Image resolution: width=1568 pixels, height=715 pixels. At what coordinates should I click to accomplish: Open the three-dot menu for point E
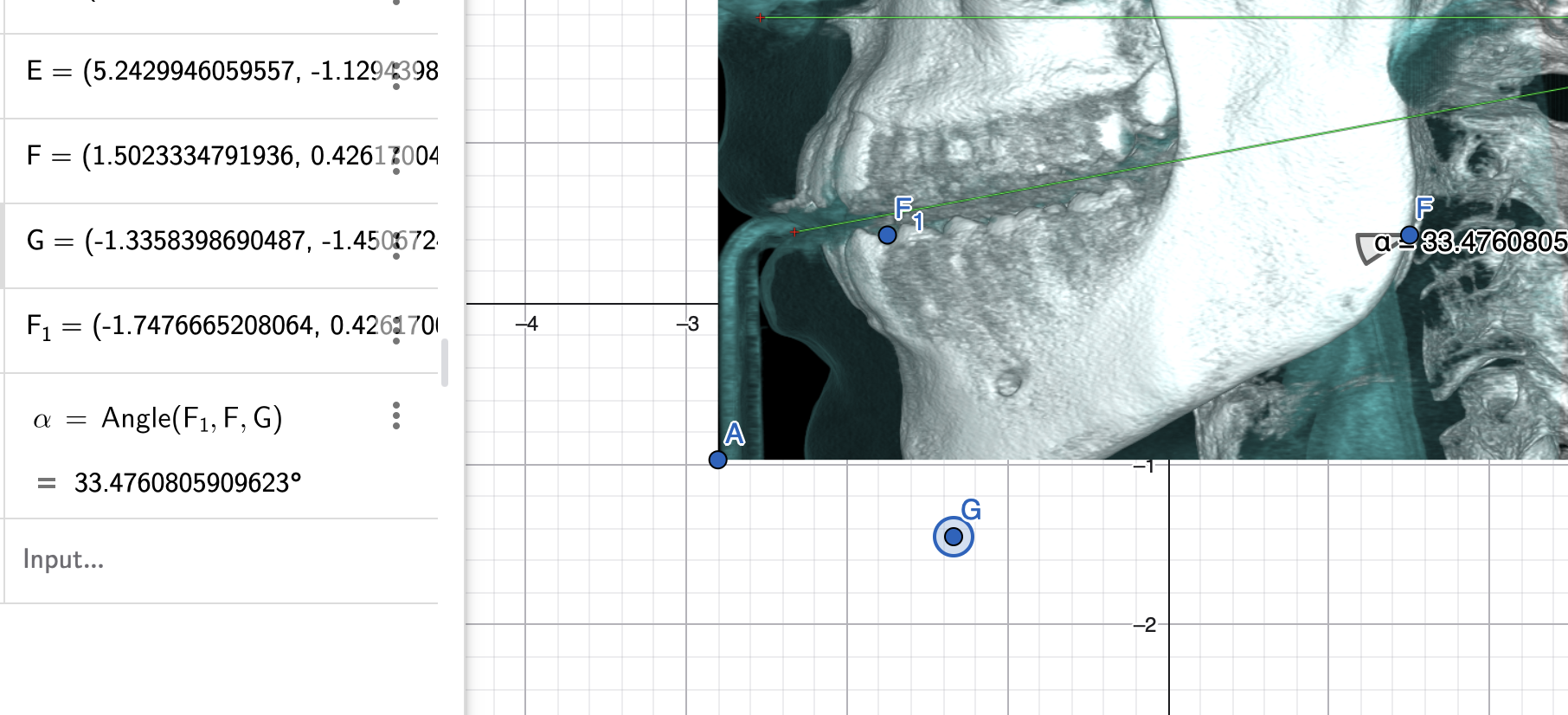(396, 75)
